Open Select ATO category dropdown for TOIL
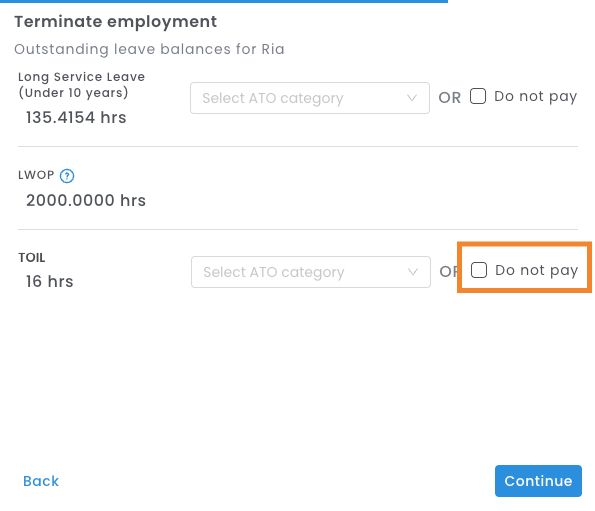Image resolution: width=595 pixels, height=511 pixels. point(311,272)
